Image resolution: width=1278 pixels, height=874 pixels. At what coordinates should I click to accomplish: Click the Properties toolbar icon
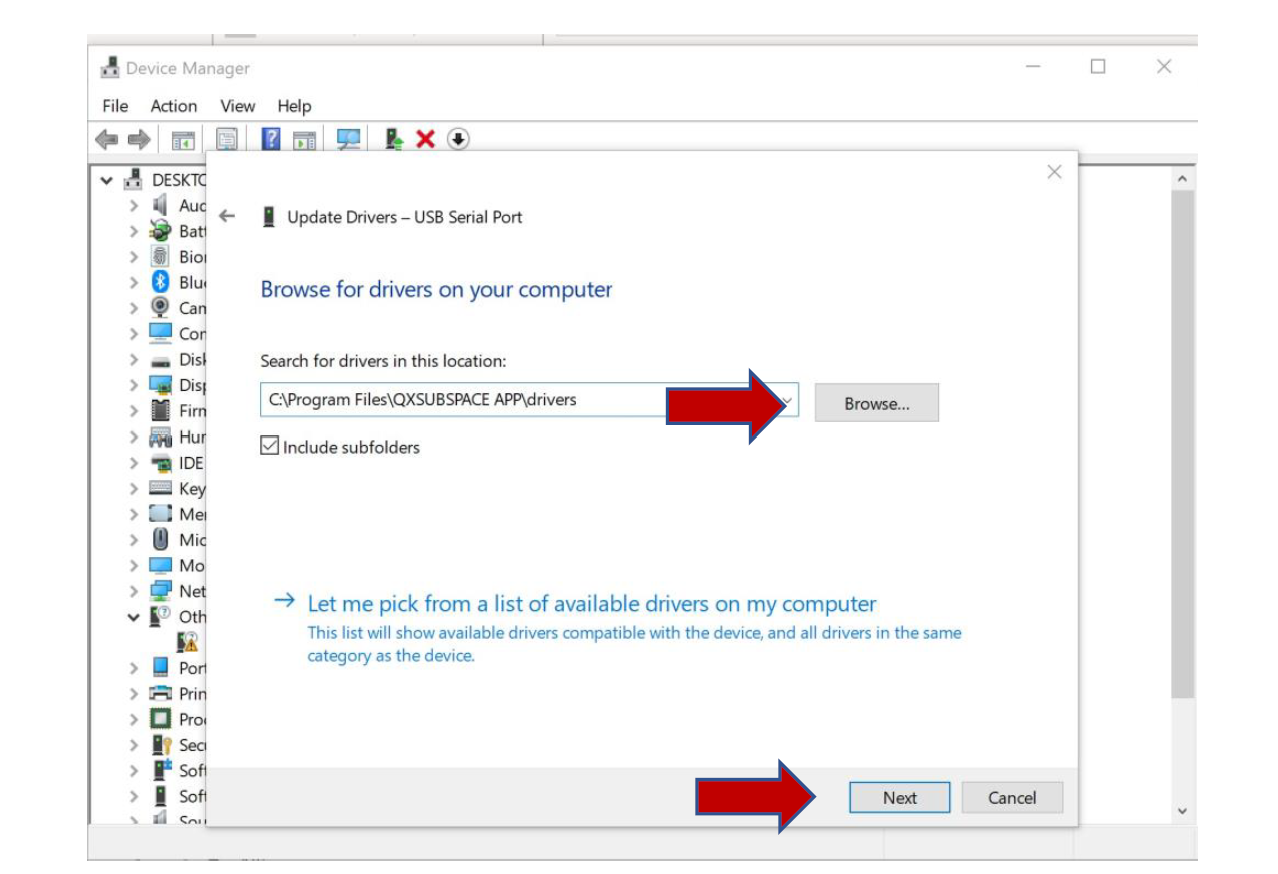[x=227, y=140]
